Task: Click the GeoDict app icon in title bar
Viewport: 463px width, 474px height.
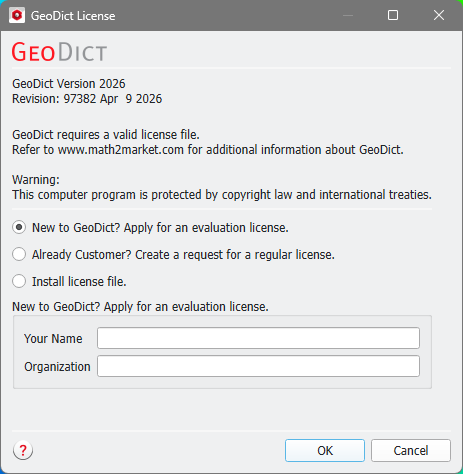Action: coord(17,15)
